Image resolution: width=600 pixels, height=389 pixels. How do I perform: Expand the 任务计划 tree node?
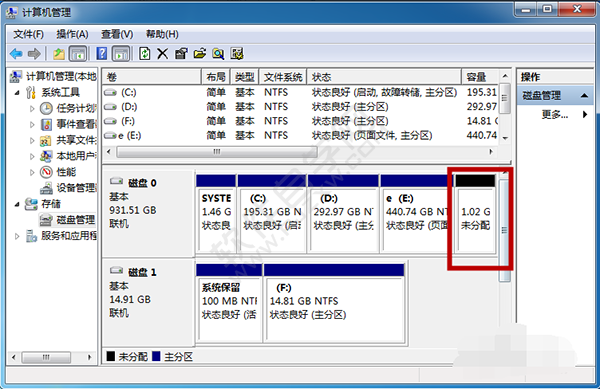coord(32,109)
